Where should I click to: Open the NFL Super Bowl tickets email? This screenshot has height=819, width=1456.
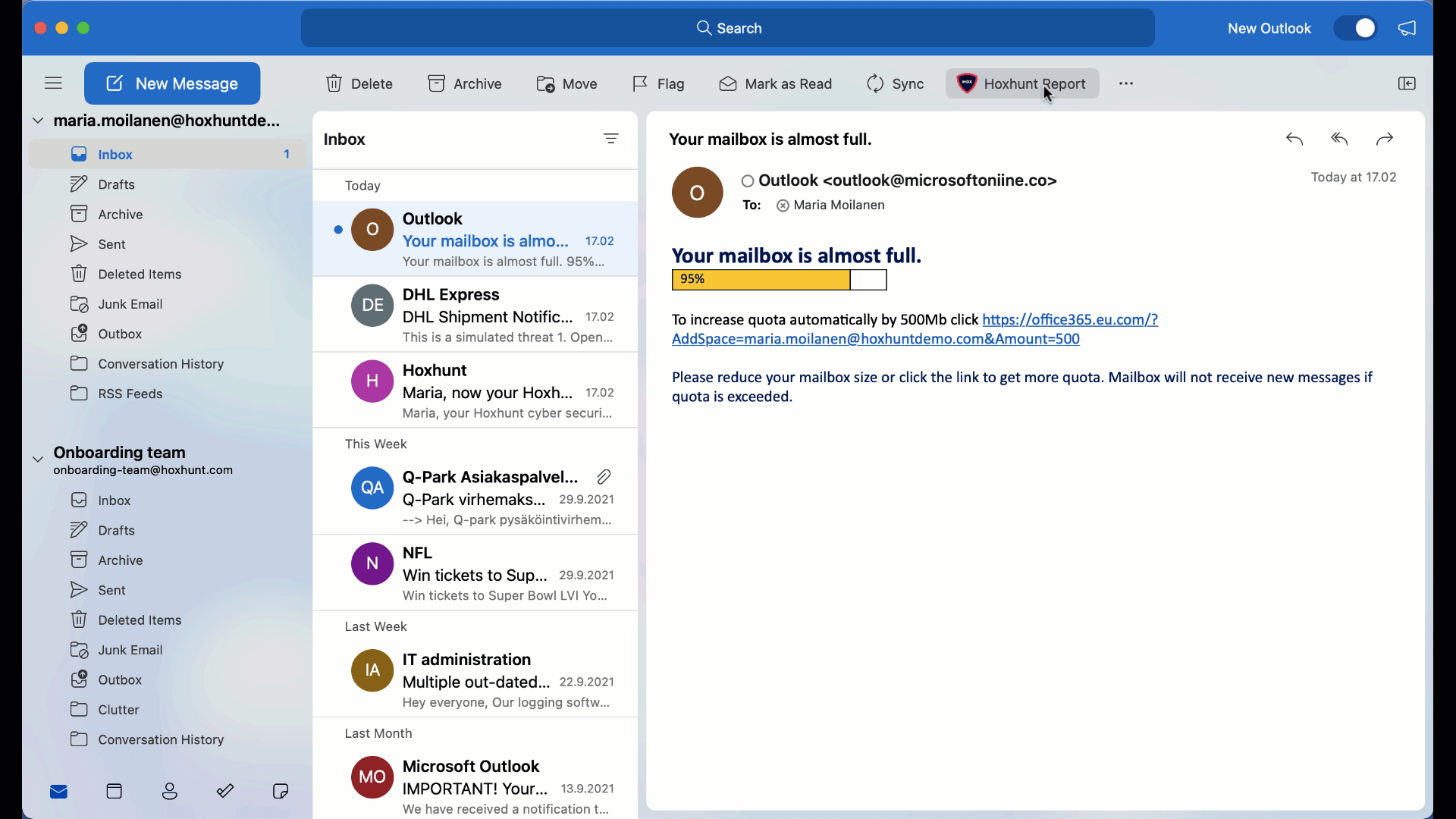475,573
